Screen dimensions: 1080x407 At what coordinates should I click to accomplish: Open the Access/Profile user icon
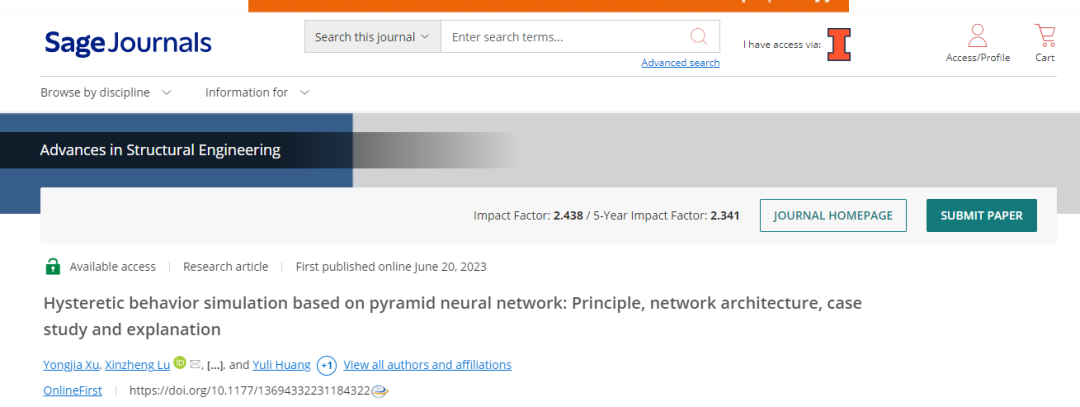click(x=977, y=37)
